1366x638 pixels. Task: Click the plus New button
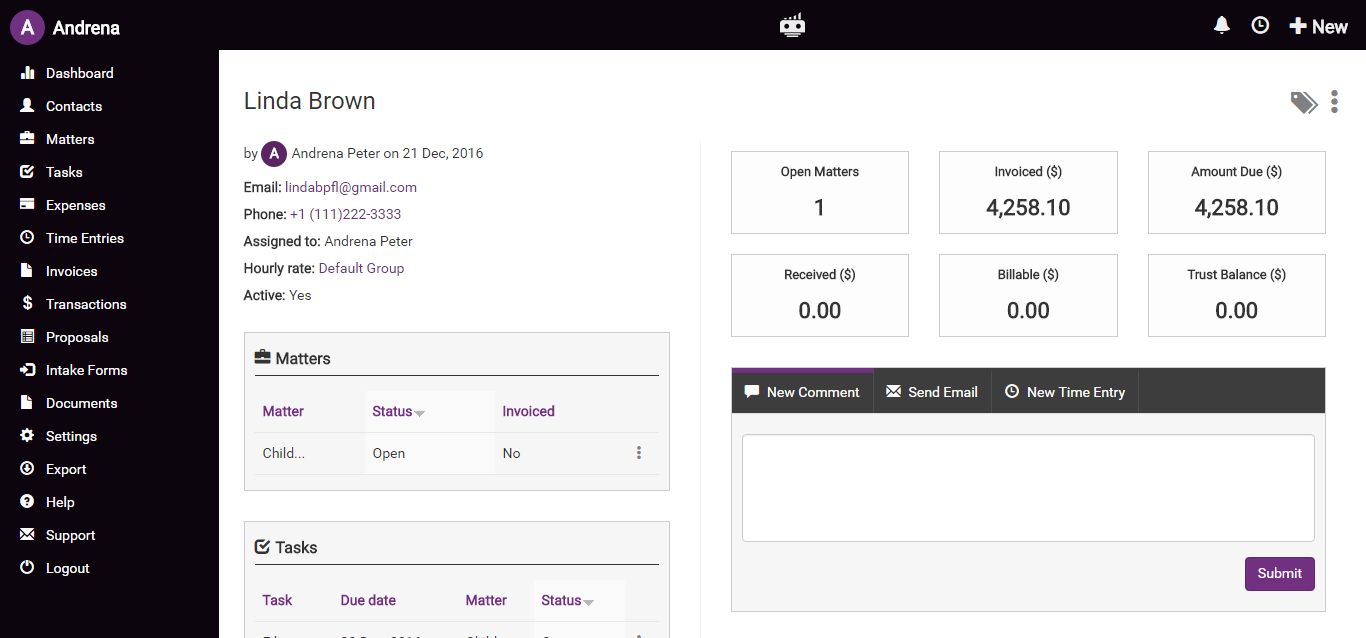coord(1318,27)
